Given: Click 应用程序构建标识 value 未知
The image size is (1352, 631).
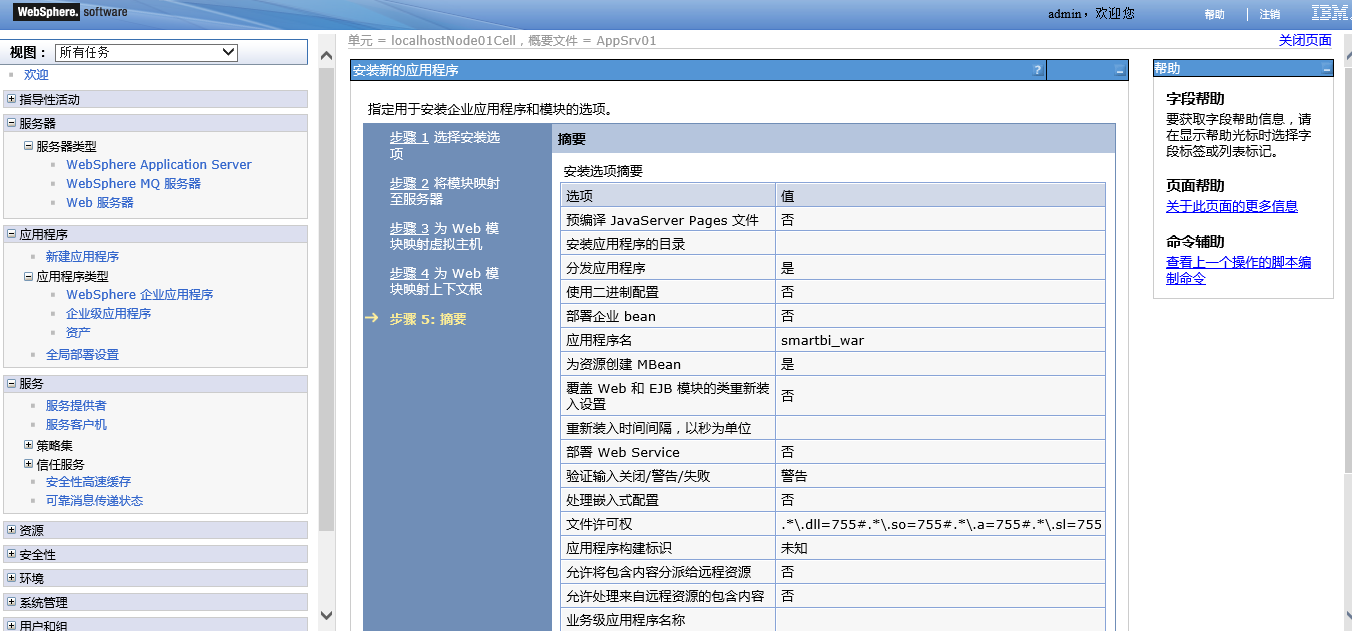Looking at the screenshot, I should coord(794,548).
